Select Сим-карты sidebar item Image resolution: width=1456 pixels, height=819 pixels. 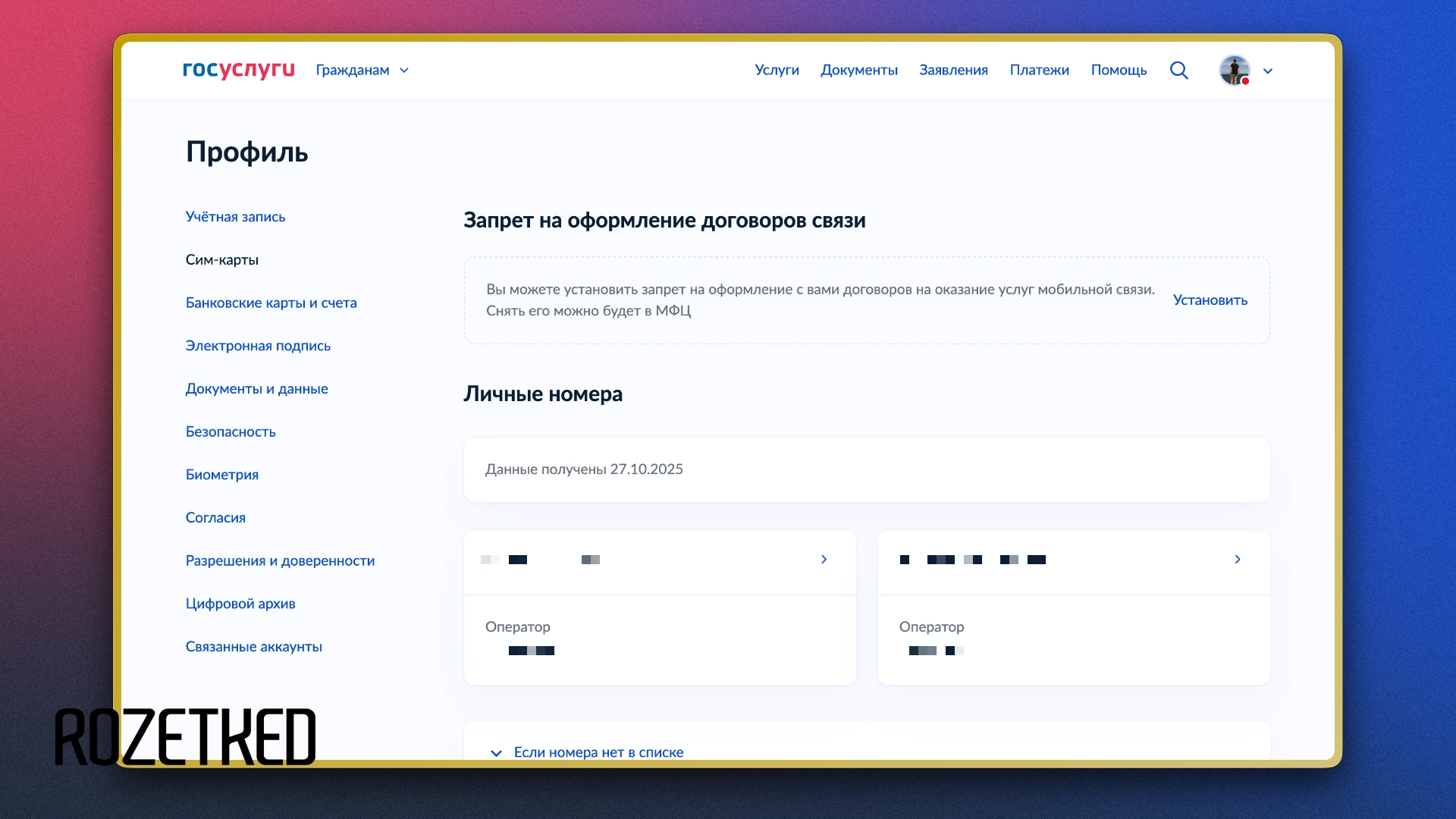(221, 260)
